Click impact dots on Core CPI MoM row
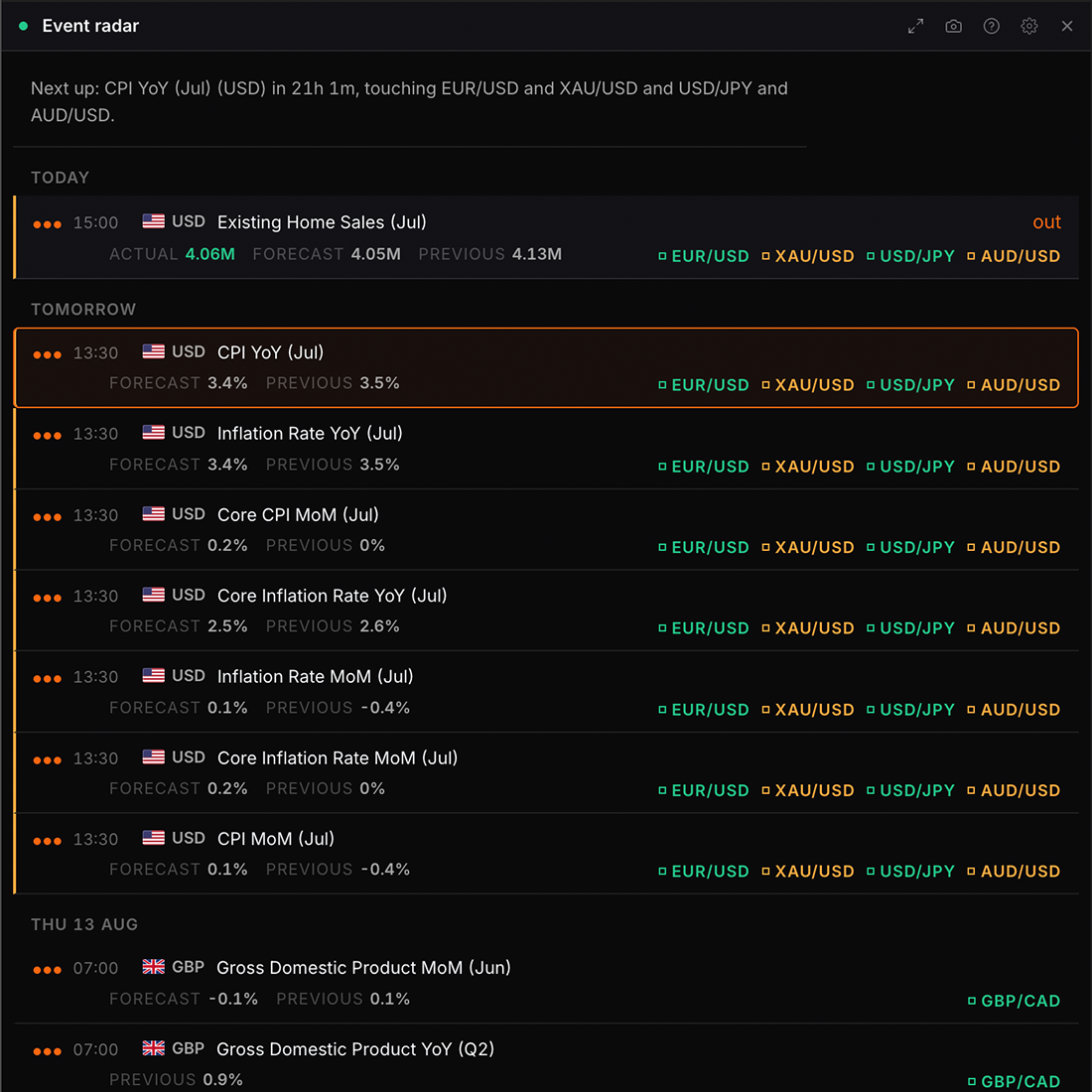This screenshot has width=1092, height=1092. point(48,517)
